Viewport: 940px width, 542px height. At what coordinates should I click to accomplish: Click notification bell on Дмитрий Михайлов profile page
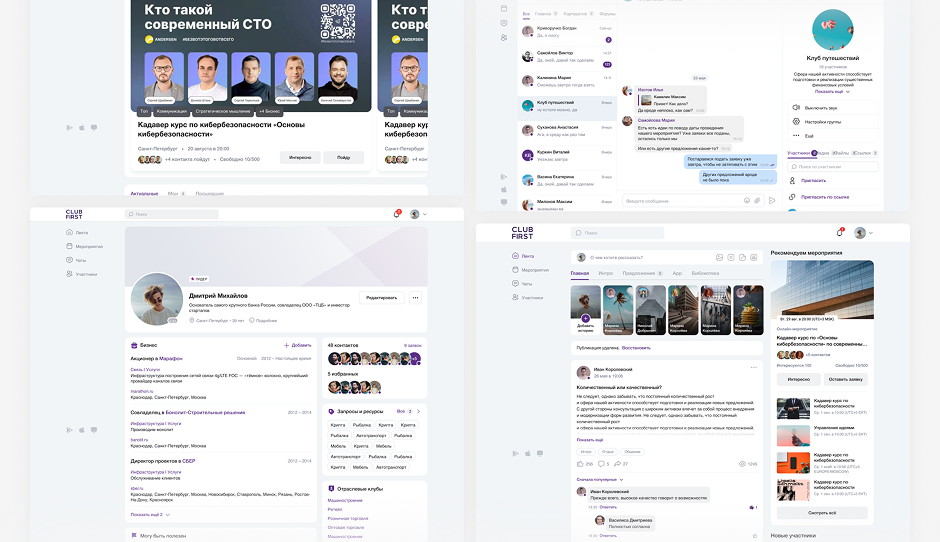pyautogui.click(x=397, y=214)
